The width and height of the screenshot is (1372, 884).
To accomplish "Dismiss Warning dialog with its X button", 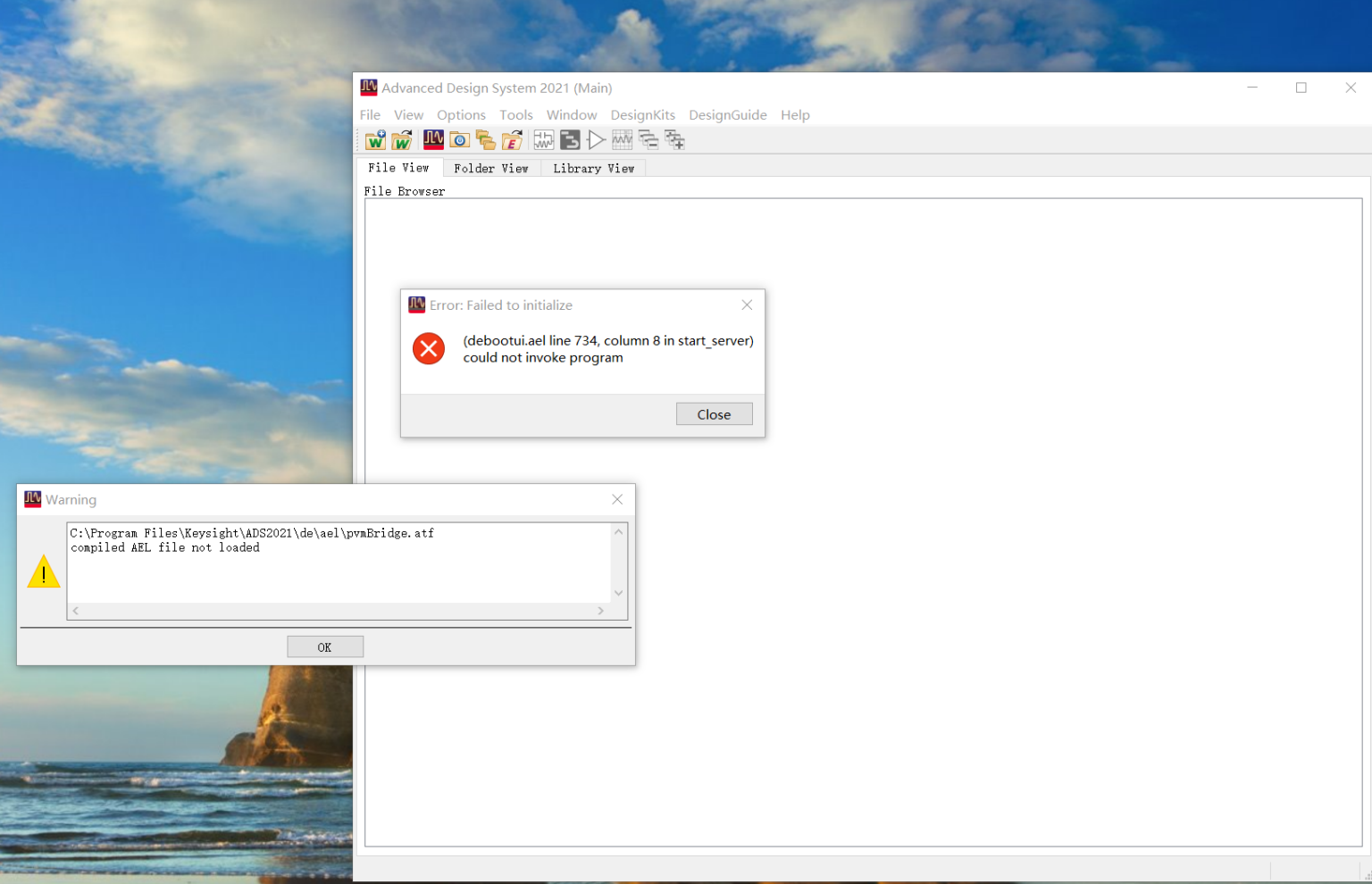I will click(x=617, y=499).
